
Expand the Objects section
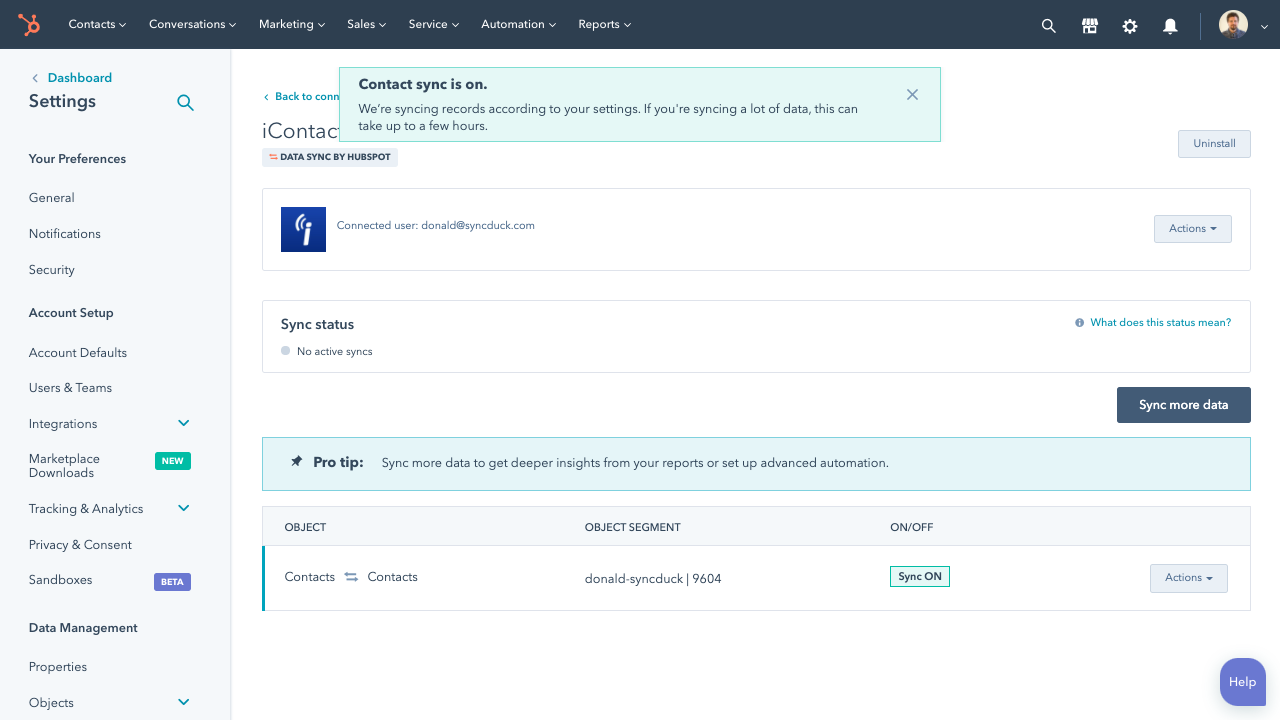184,702
